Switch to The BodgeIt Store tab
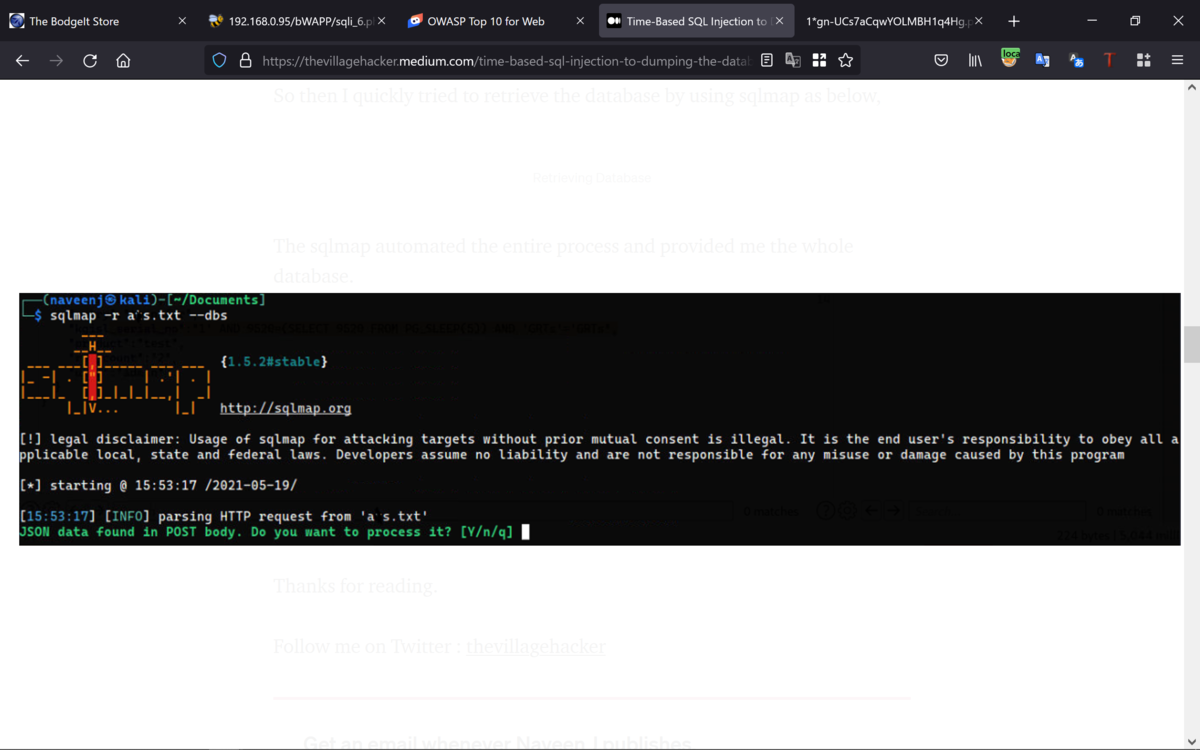The height and width of the screenshot is (750, 1200). coord(98,21)
